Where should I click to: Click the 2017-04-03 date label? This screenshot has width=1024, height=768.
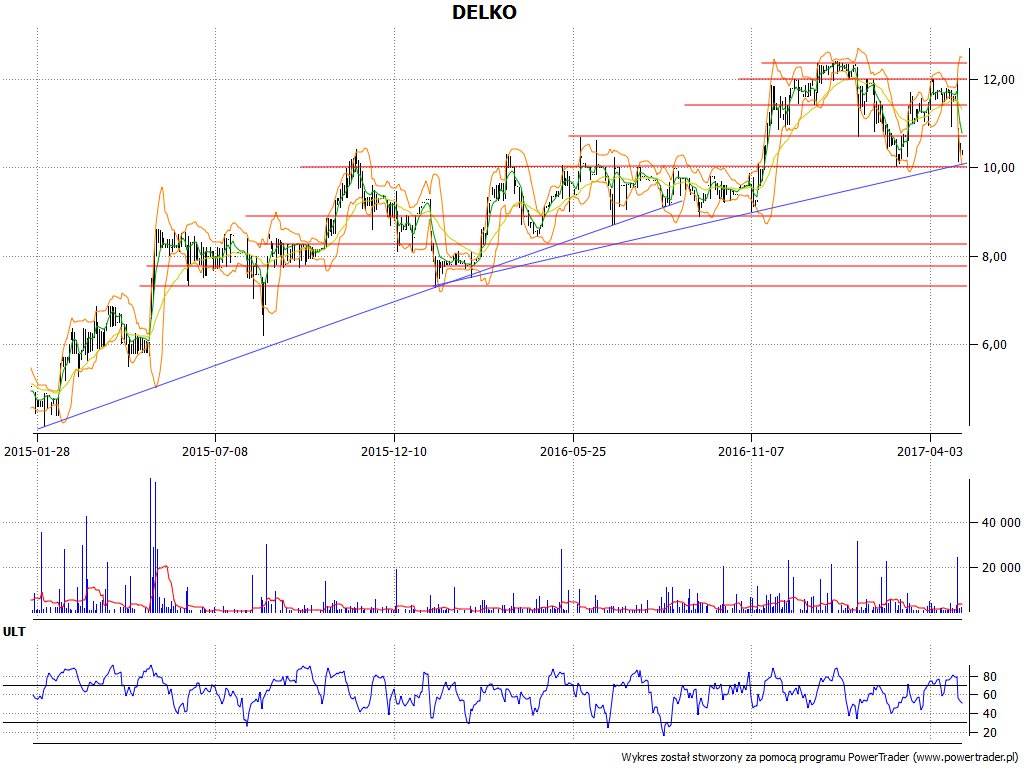tap(930, 451)
